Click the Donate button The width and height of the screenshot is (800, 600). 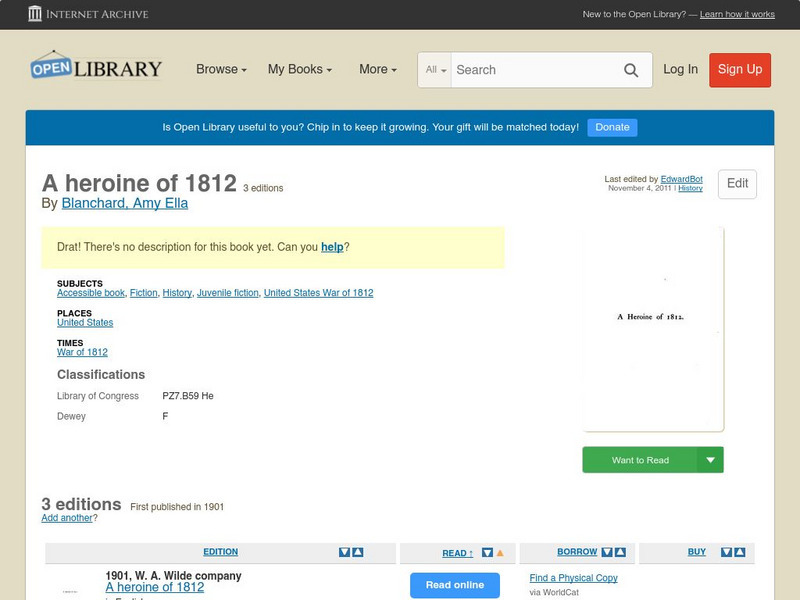coord(611,127)
